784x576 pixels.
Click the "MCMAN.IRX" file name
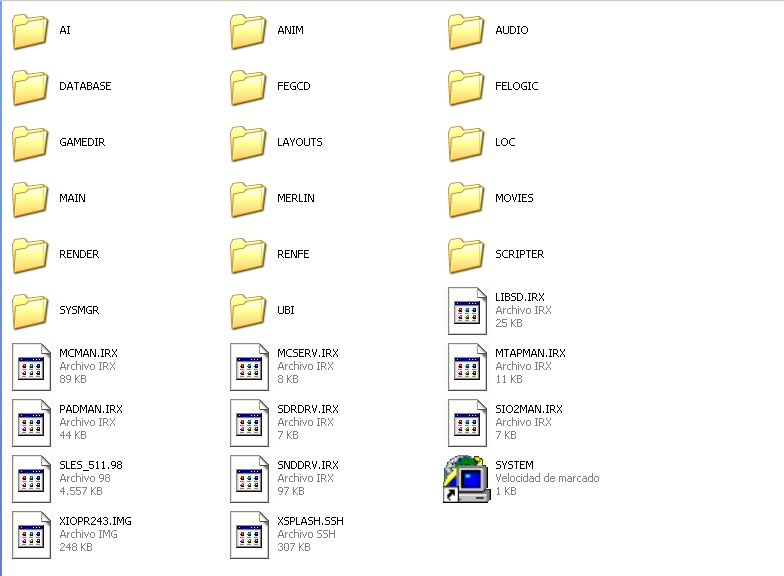point(88,353)
